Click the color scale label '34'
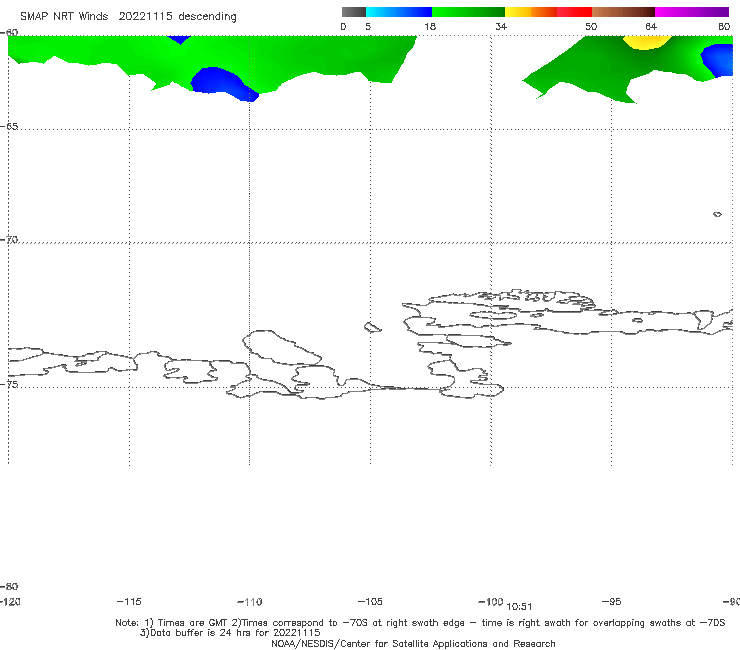Image resolution: width=740 pixels, height=650 pixels. point(501,26)
